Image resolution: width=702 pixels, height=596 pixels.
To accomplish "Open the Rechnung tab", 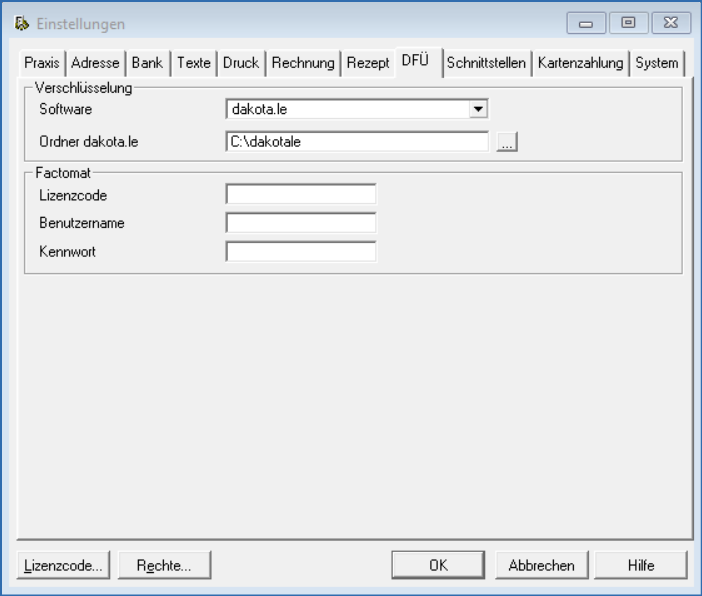I will point(304,63).
